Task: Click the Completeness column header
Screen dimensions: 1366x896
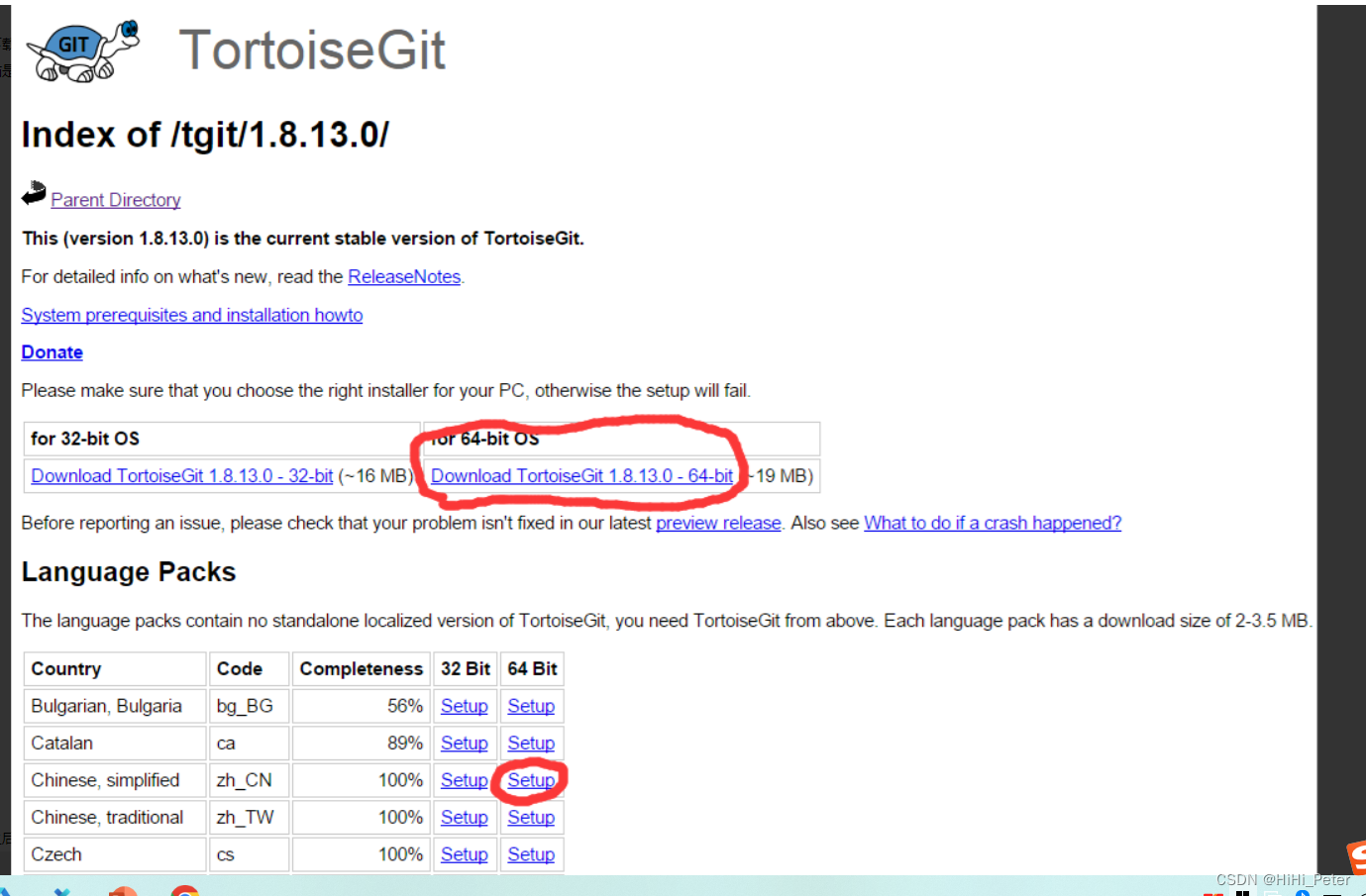Action: [x=362, y=669]
